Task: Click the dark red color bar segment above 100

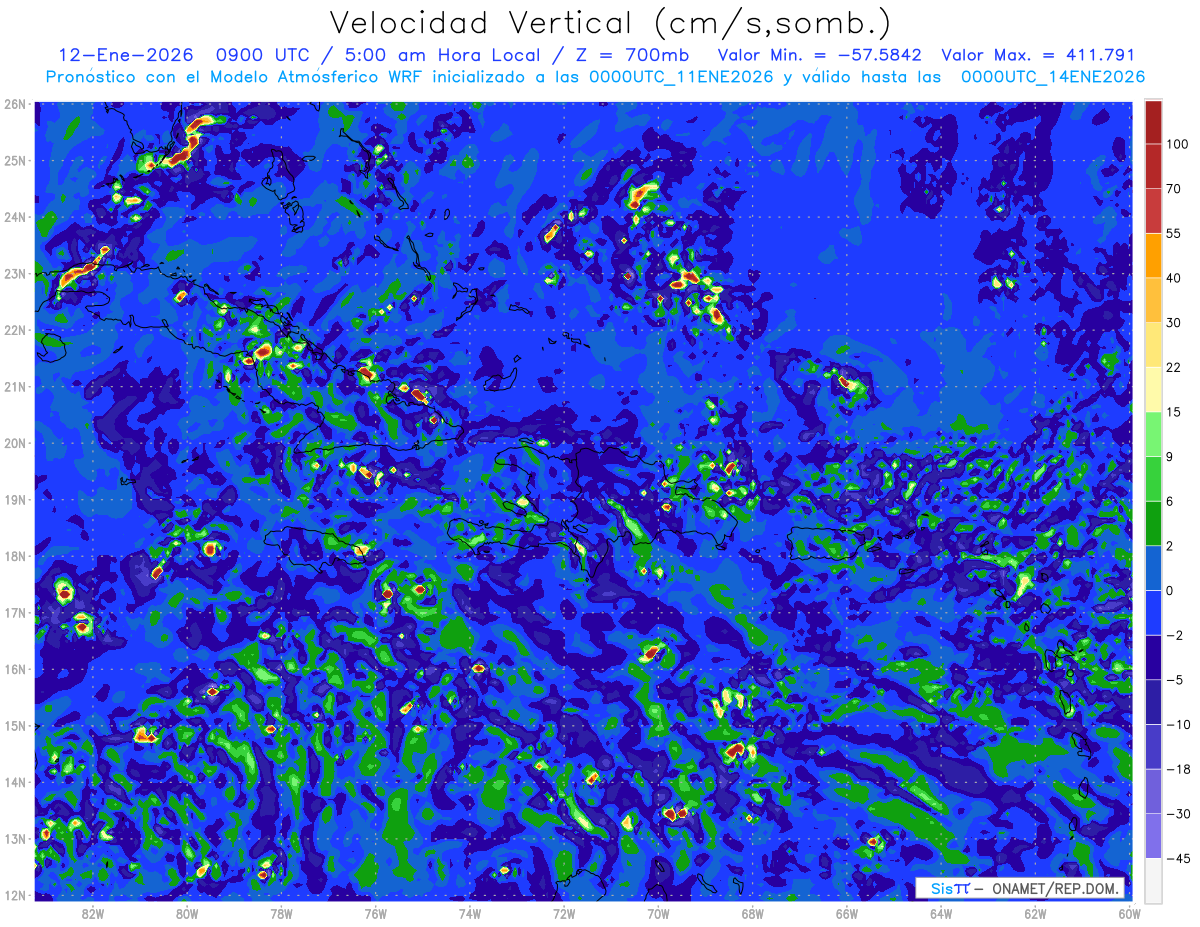Action: 1153,122
